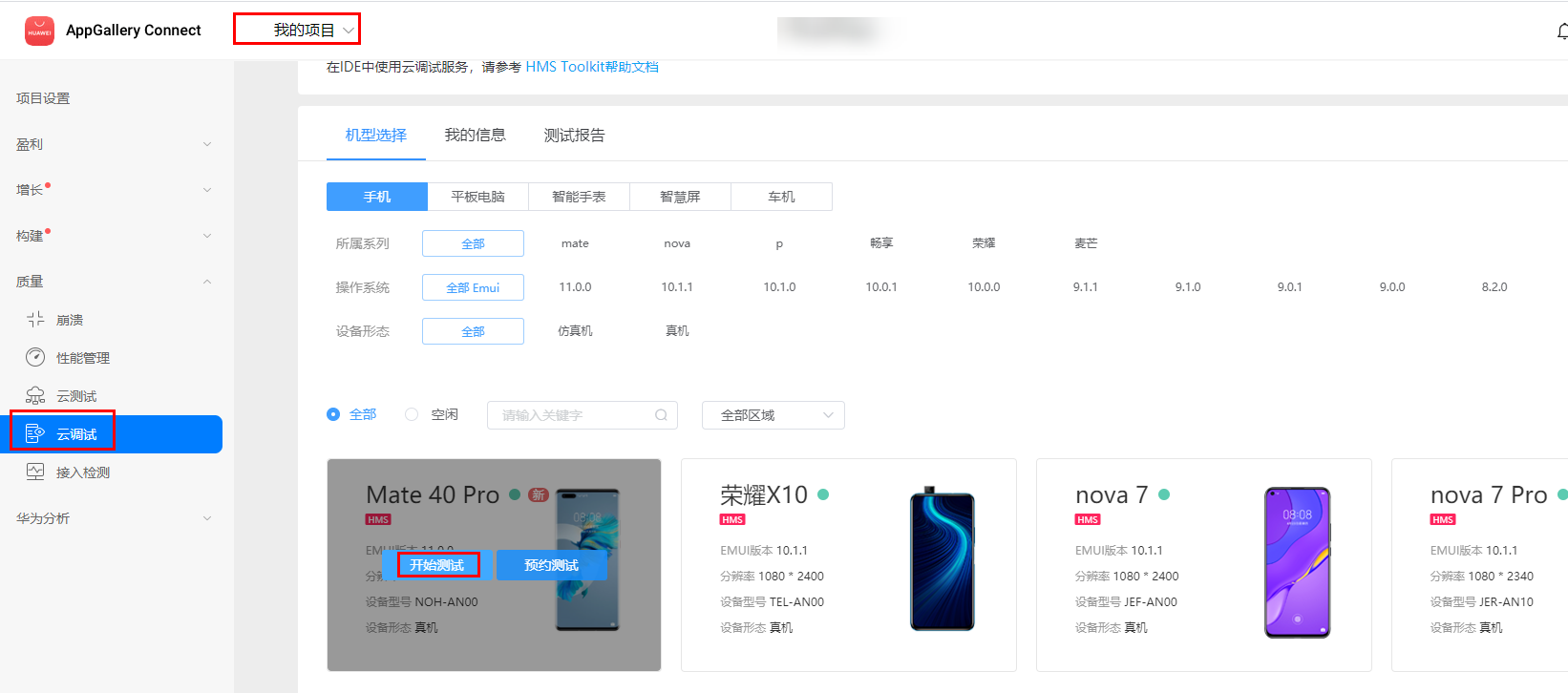This screenshot has width=1568, height=693.
Task: Select the 空闲 idle radio button
Action: (412, 414)
